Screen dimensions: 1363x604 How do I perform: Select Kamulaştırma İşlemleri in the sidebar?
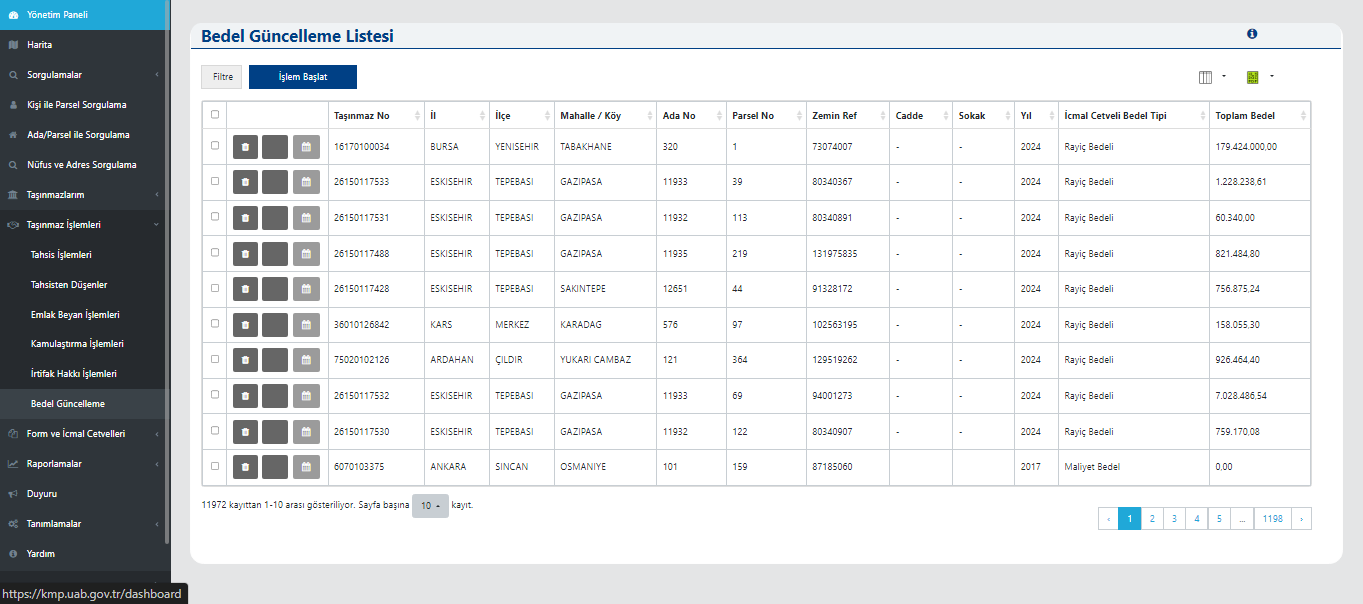[77, 344]
